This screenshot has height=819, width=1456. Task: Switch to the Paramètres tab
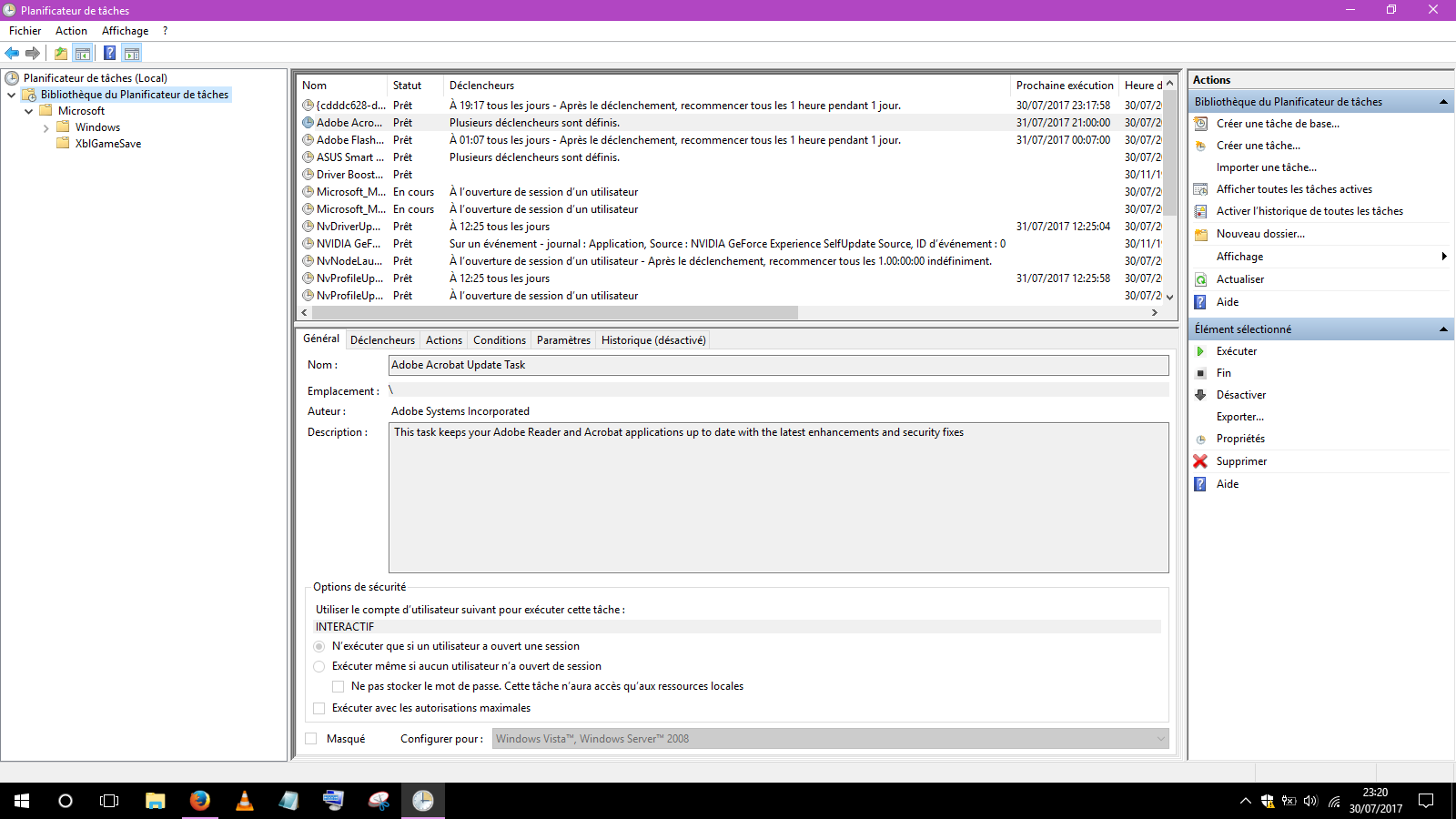pos(563,340)
